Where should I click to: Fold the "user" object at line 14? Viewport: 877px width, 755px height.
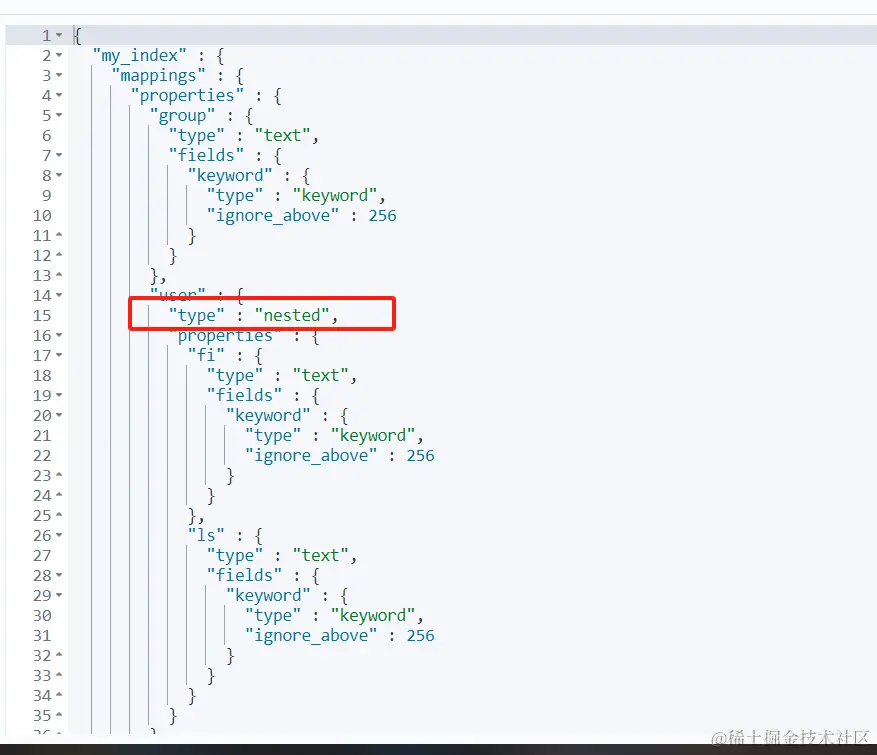(x=59, y=295)
